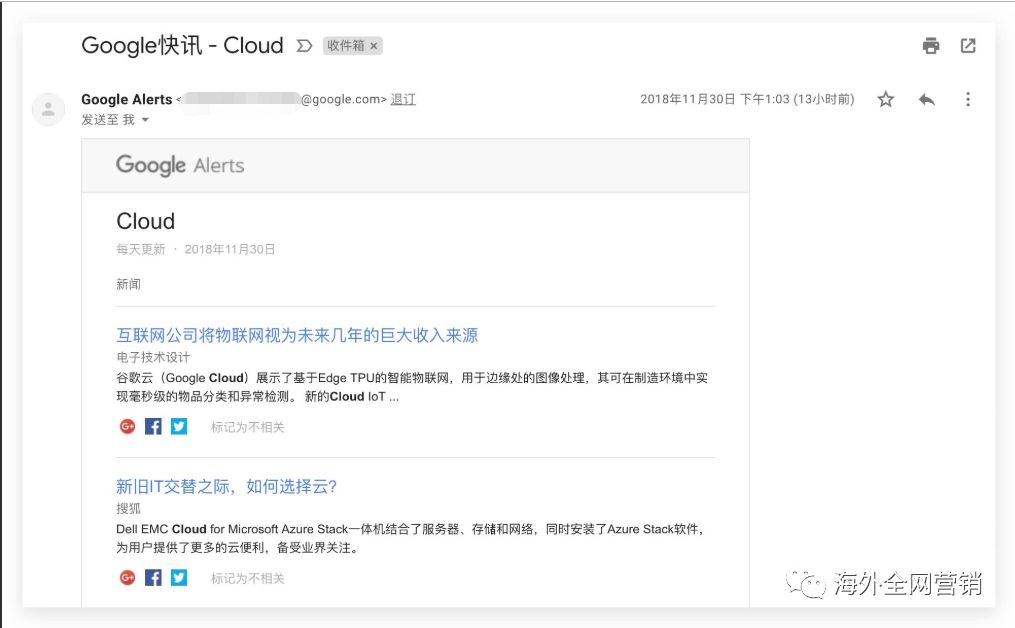The height and width of the screenshot is (628, 1015).
Task: Unsubscribe via the 退订 link
Action: [404, 99]
